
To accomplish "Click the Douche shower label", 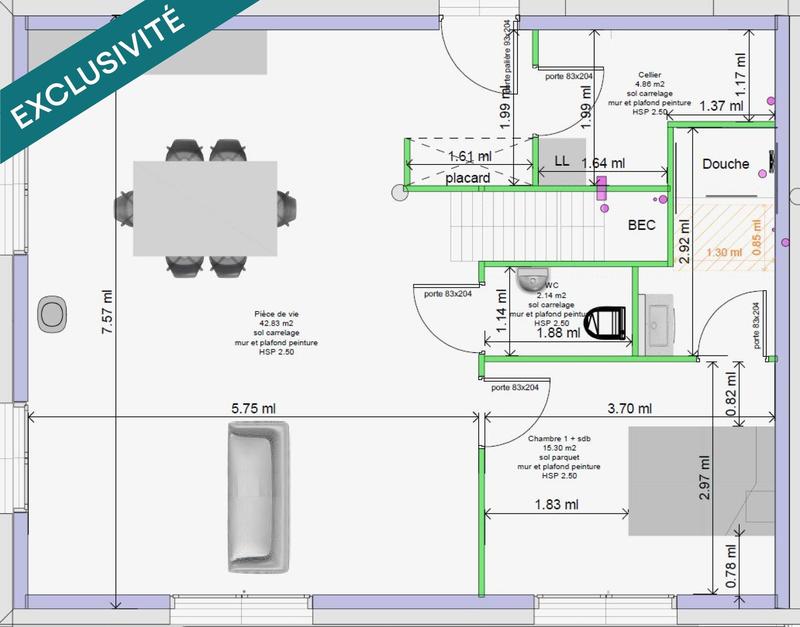I will pyautogui.click(x=725, y=164).
